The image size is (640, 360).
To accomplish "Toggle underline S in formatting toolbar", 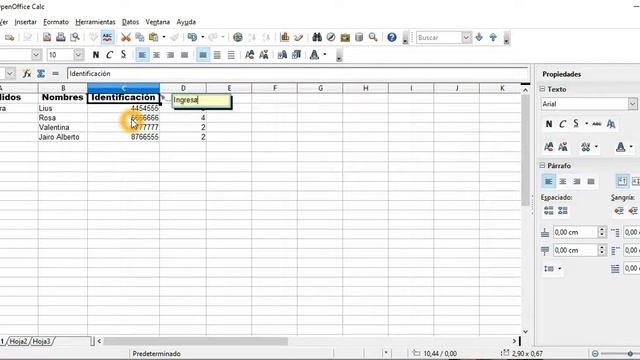I will [123, 55].
